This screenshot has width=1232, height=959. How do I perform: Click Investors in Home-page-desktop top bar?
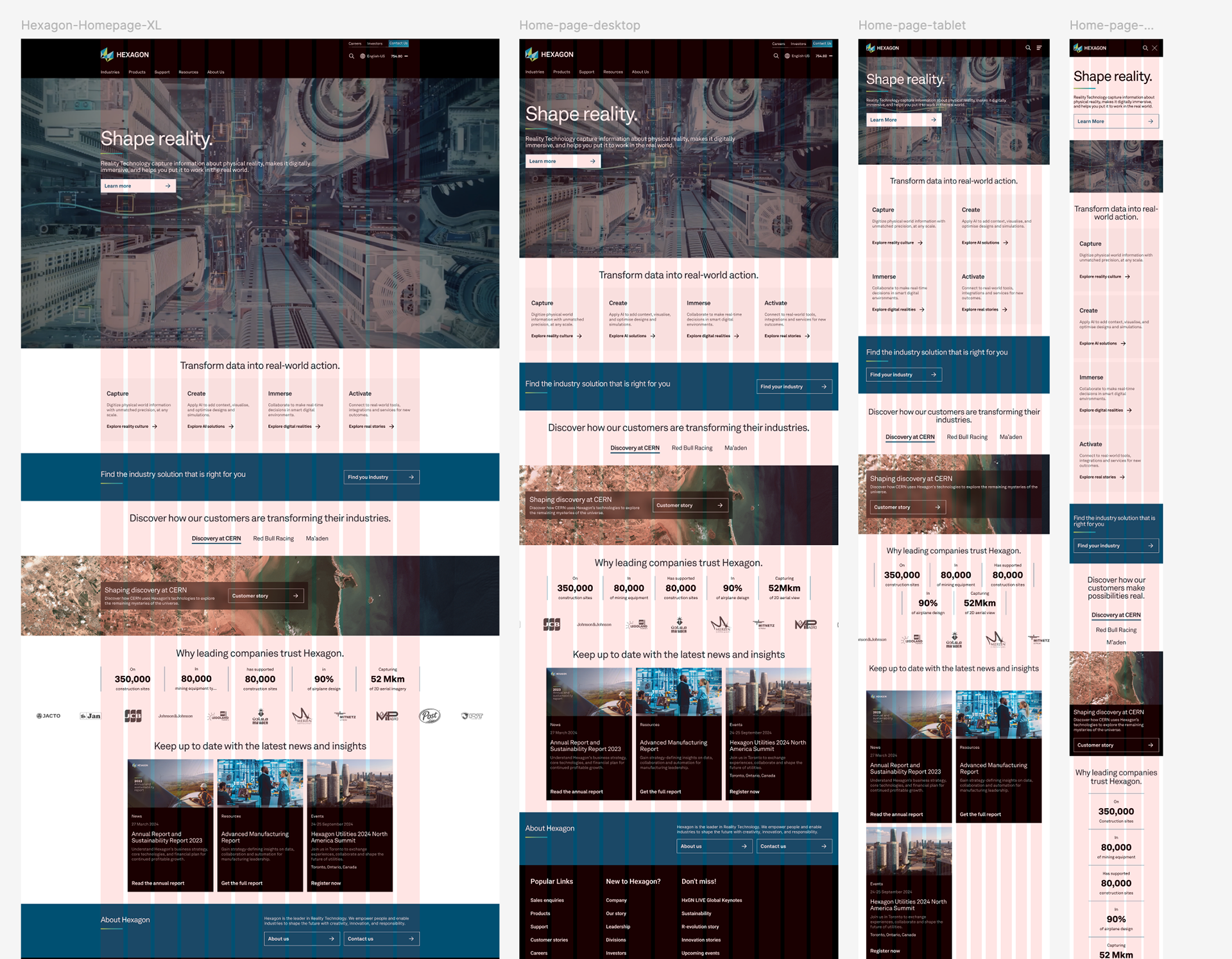click(x=798, y=44)
